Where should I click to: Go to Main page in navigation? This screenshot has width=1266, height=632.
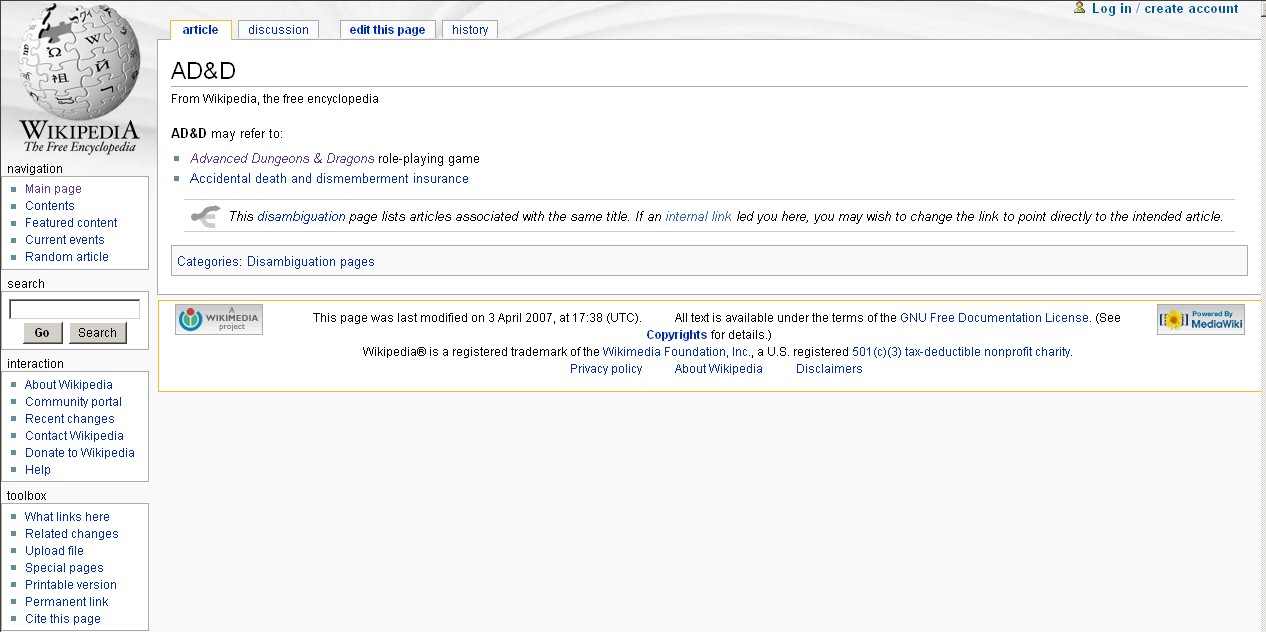point(53,189)
